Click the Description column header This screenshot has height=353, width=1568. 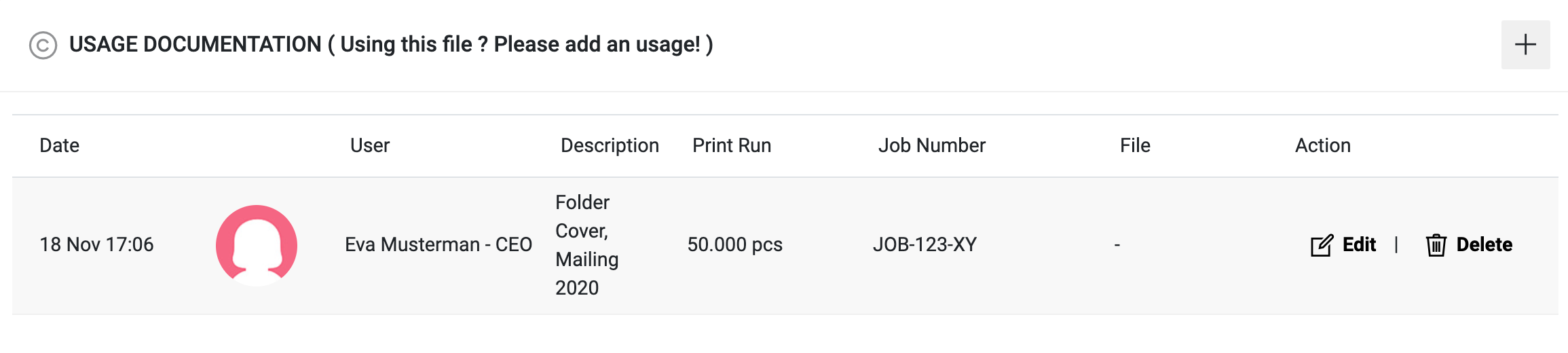coord(610,145)
